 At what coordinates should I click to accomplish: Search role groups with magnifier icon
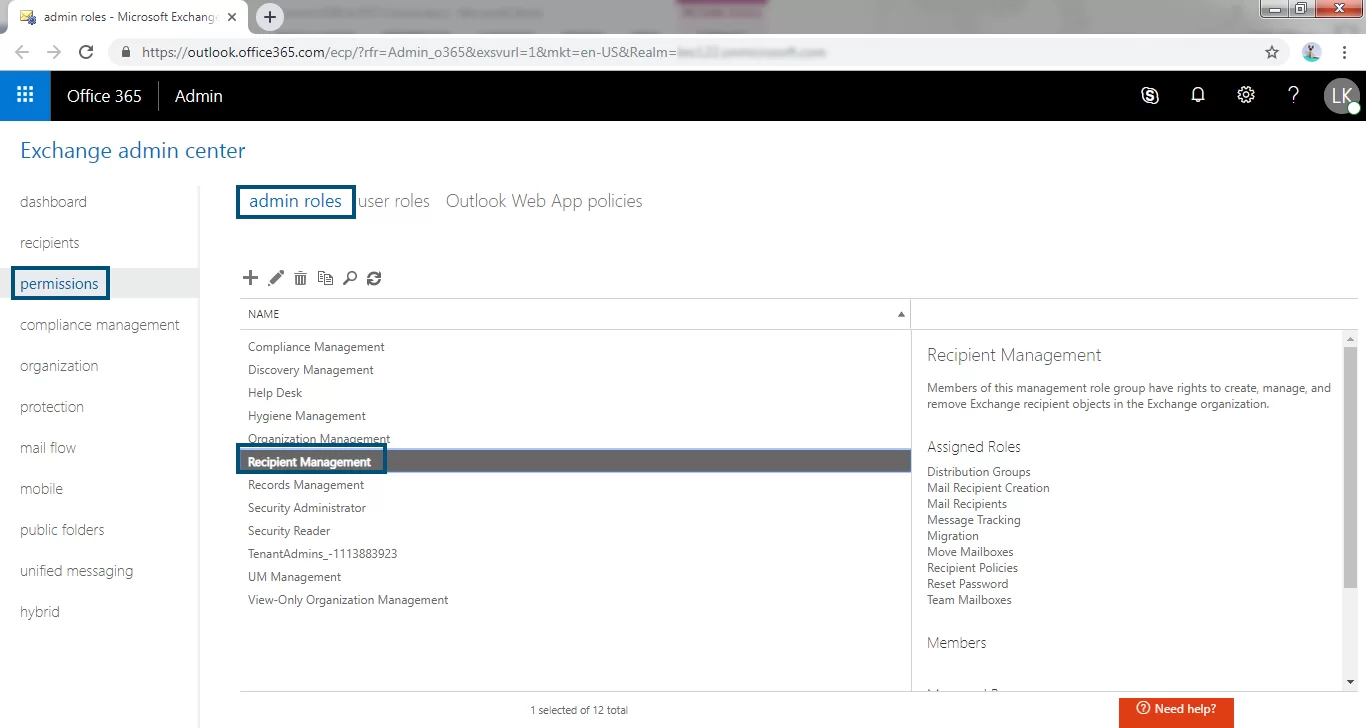pyautogui.click(x=349, y=278)
